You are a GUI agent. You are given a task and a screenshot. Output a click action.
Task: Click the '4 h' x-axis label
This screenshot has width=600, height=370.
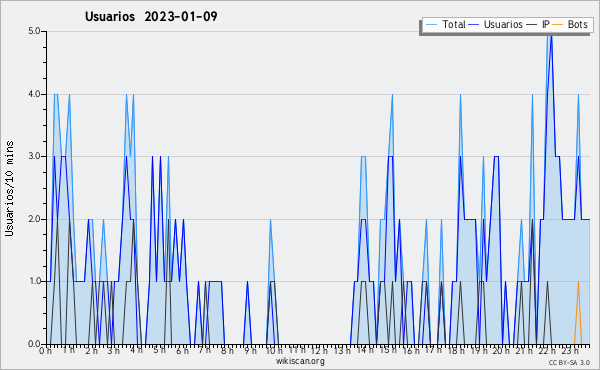(136, 350)
